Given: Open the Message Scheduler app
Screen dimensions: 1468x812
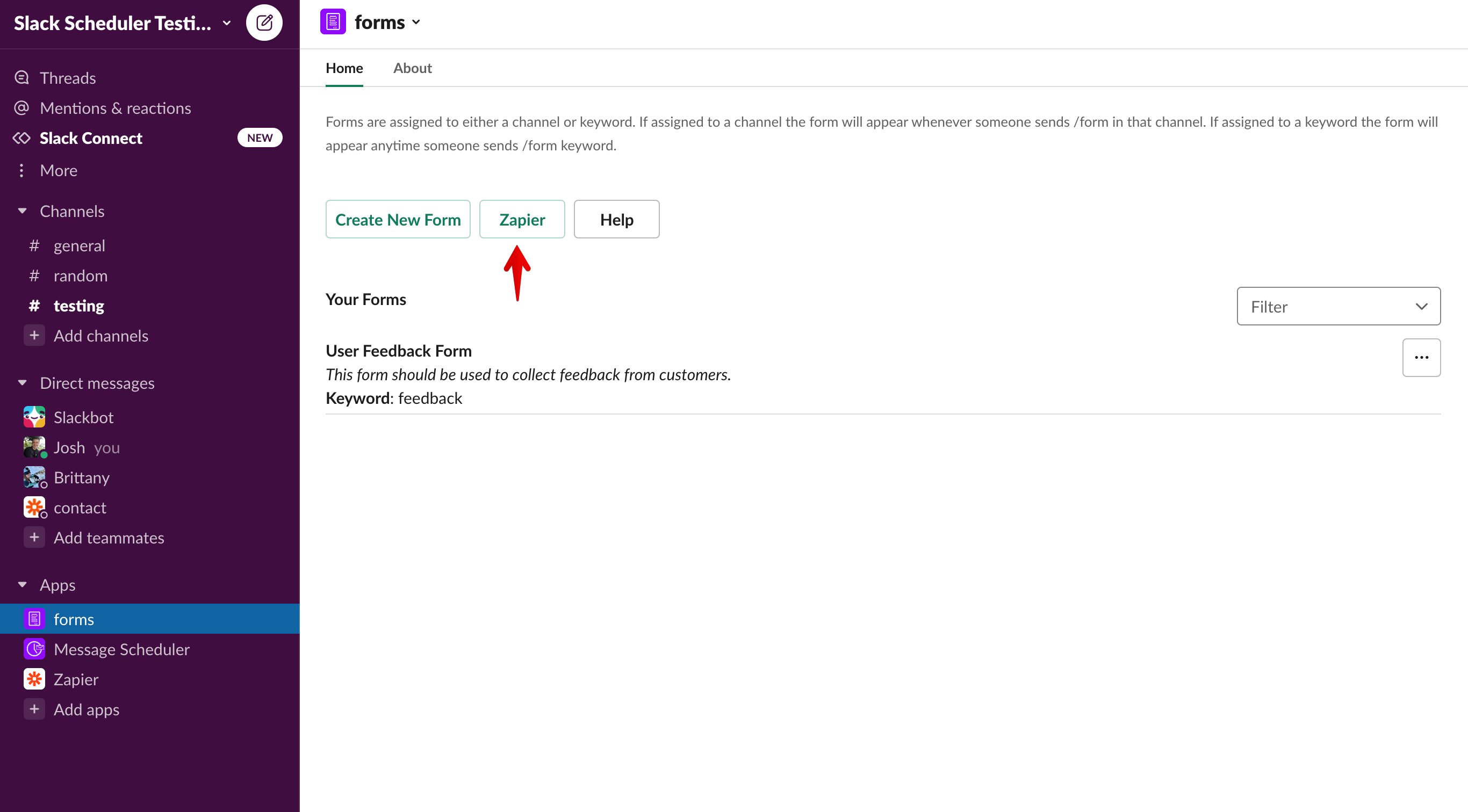Looking at the screenshot, I should tap(121, 649).
